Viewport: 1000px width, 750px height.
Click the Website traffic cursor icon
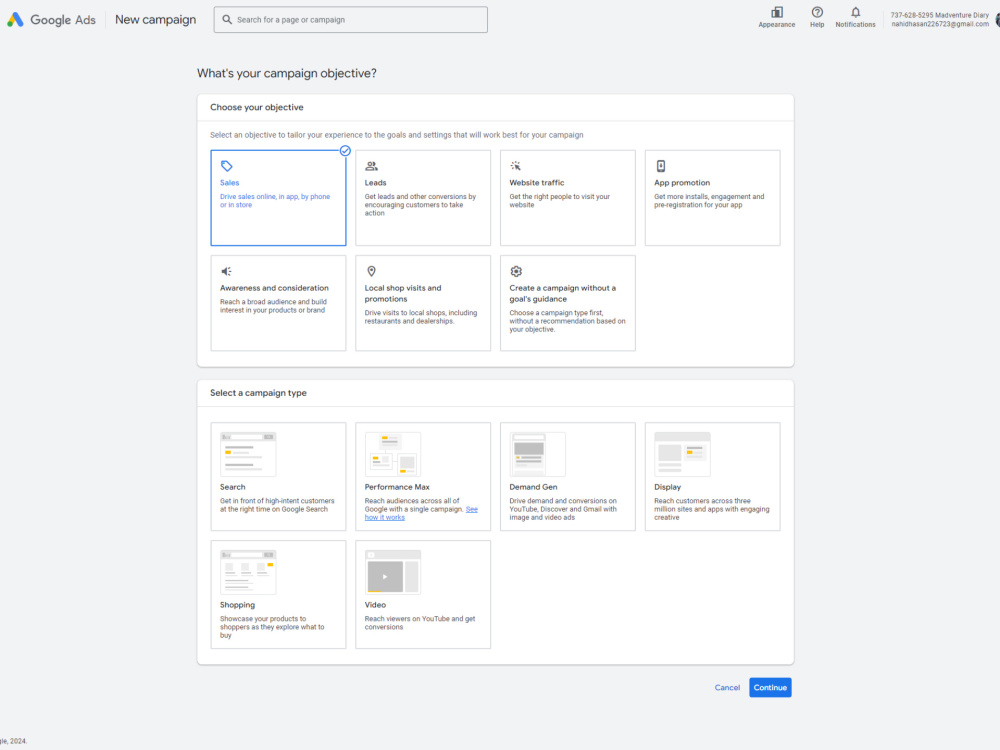coord(515,166)
